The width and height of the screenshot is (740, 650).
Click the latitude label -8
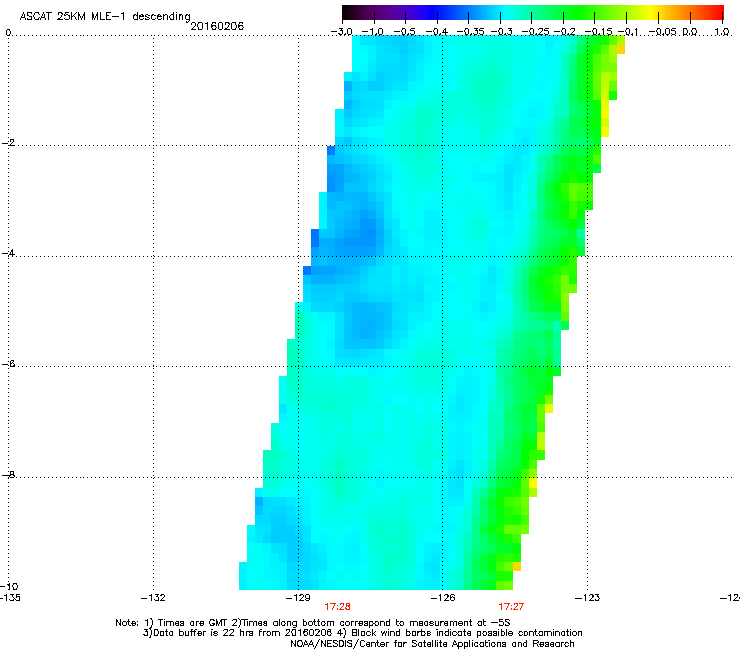[x=8, y=474]
